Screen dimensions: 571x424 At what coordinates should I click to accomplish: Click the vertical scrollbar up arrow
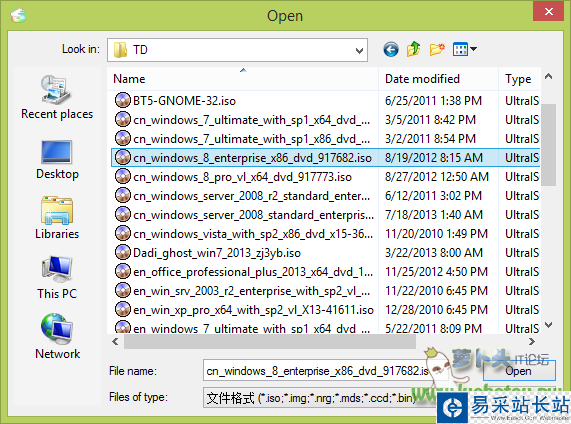548,76
